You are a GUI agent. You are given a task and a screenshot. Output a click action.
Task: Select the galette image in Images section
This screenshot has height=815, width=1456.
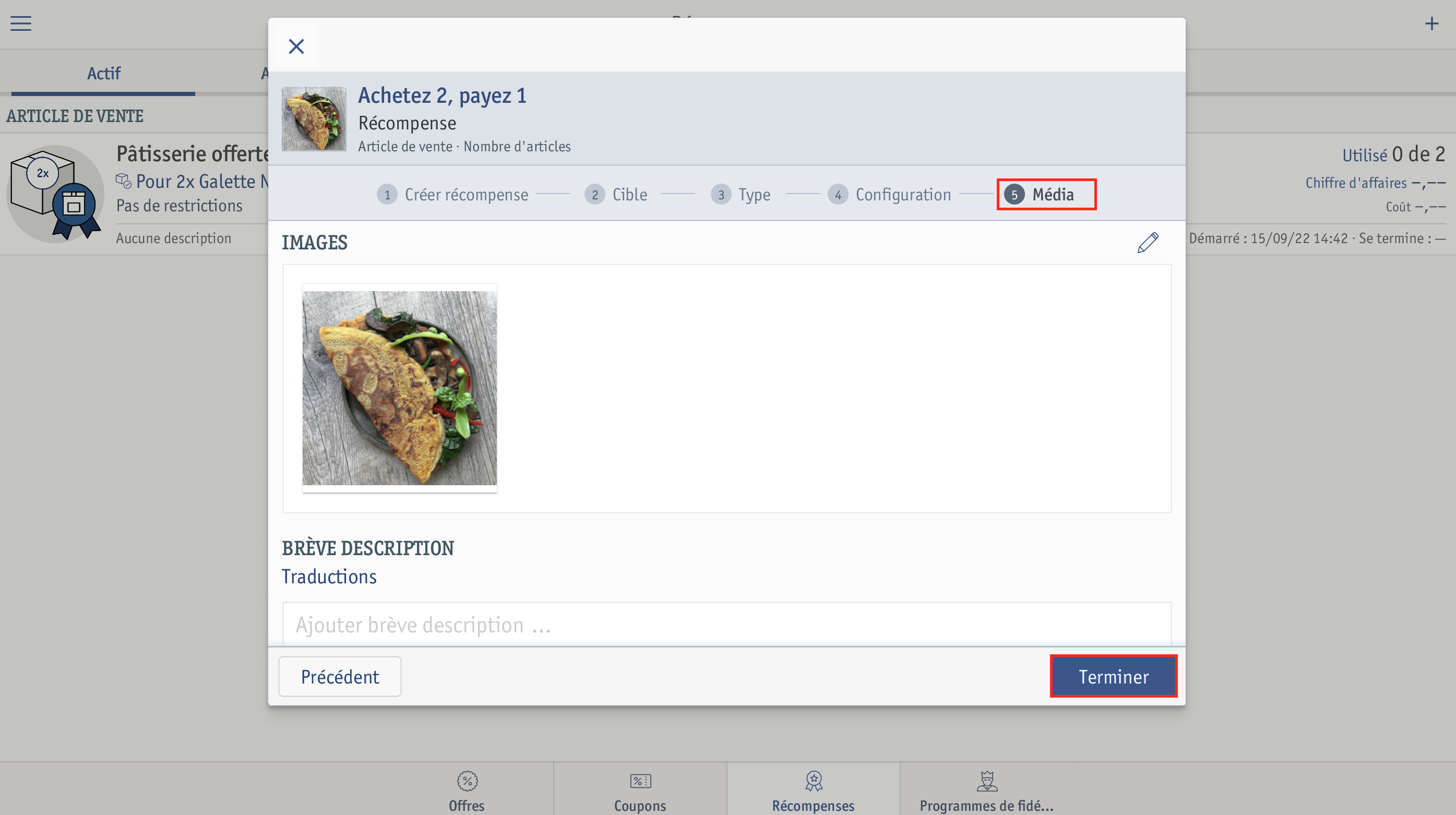399,388
